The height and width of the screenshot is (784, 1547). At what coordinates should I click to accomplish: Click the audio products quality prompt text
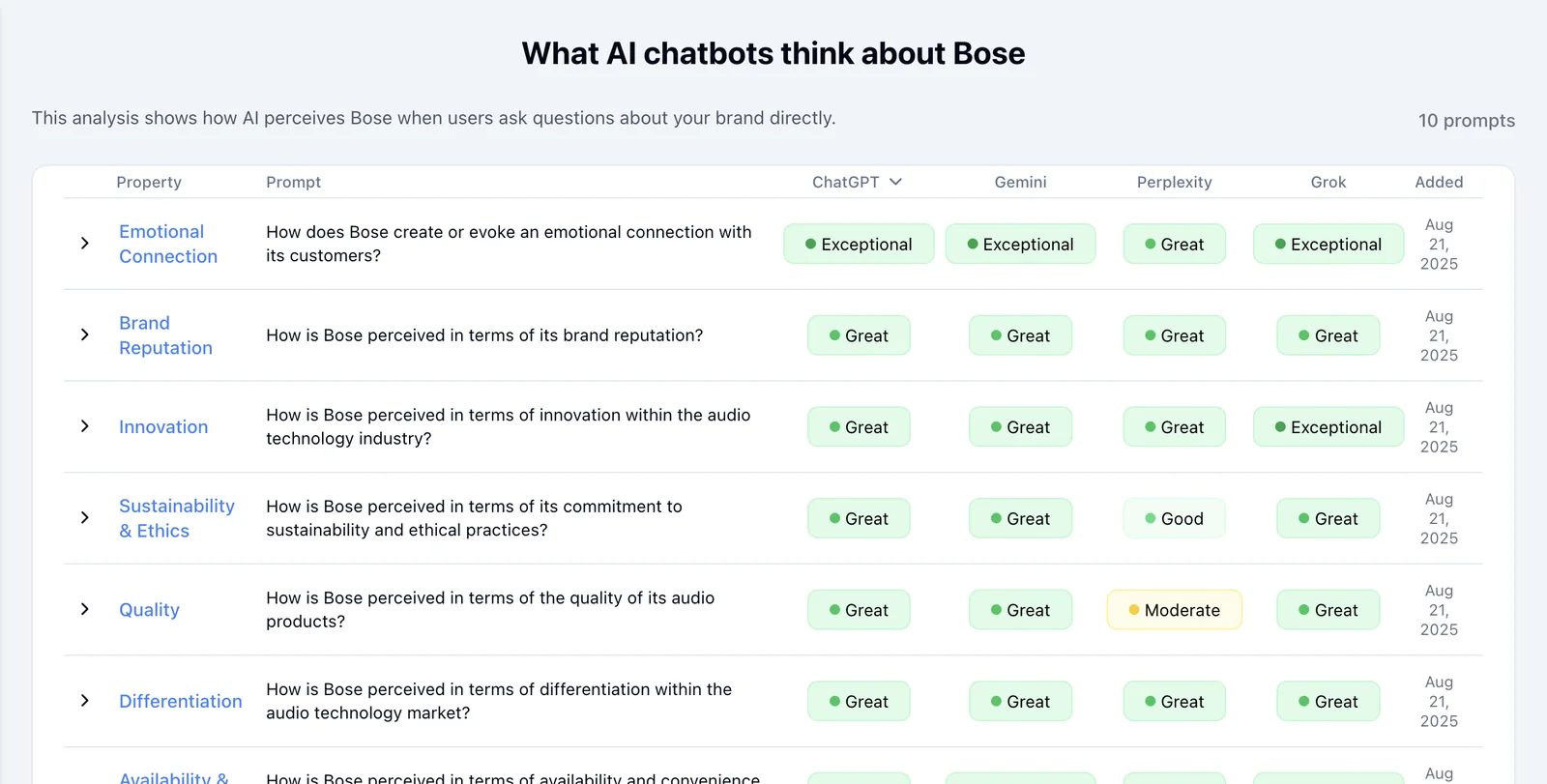click(490, 609)
